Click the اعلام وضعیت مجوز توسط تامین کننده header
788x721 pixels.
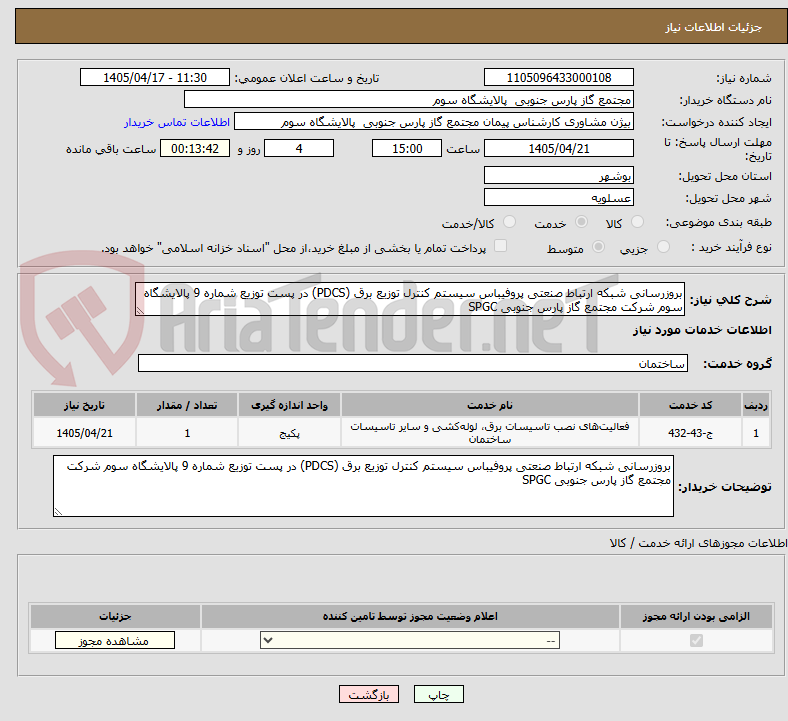(410, 616)
